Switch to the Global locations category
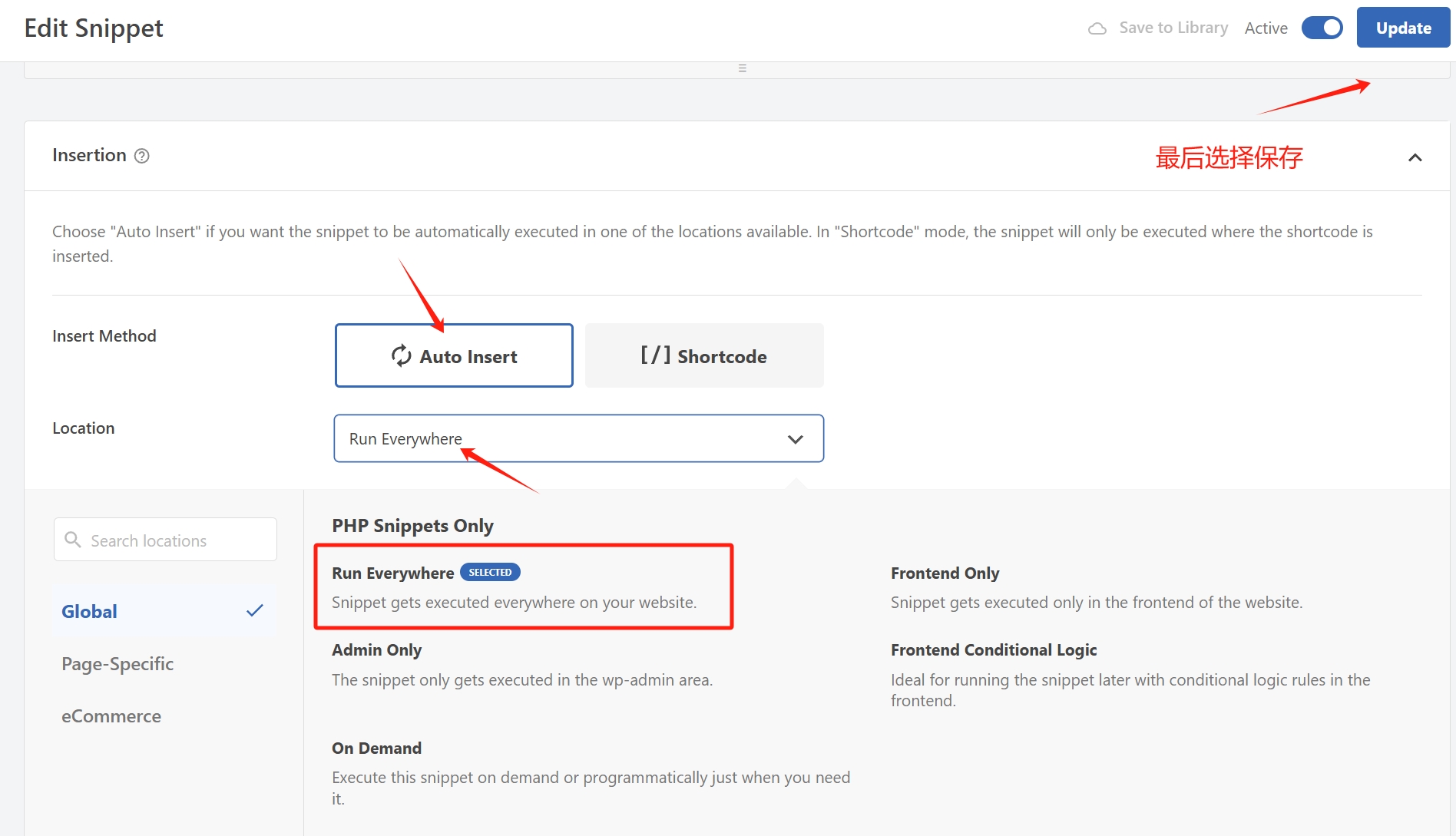The image size is (1456, 836). point(164,611)
